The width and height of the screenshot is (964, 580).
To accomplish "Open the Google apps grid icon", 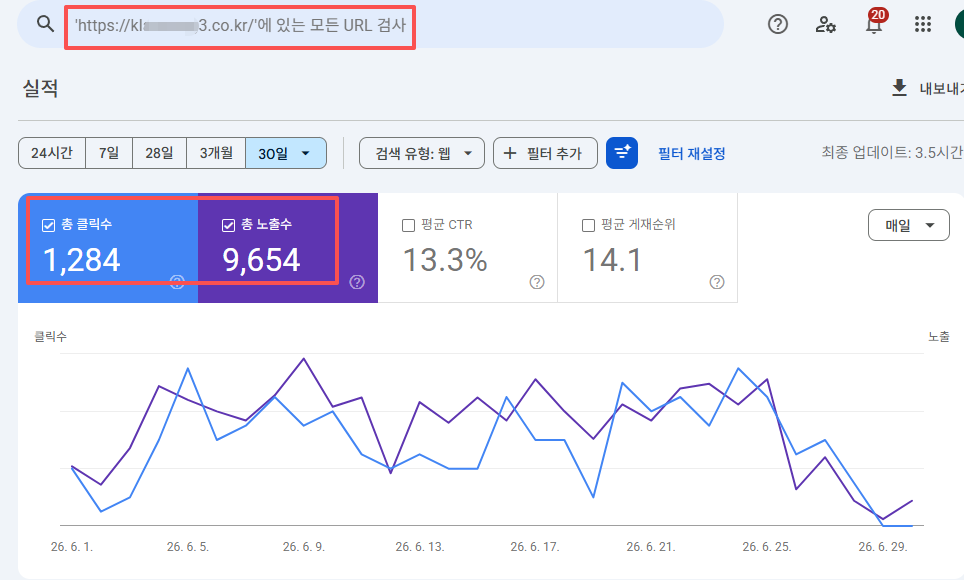I will [x=922, y=24].
